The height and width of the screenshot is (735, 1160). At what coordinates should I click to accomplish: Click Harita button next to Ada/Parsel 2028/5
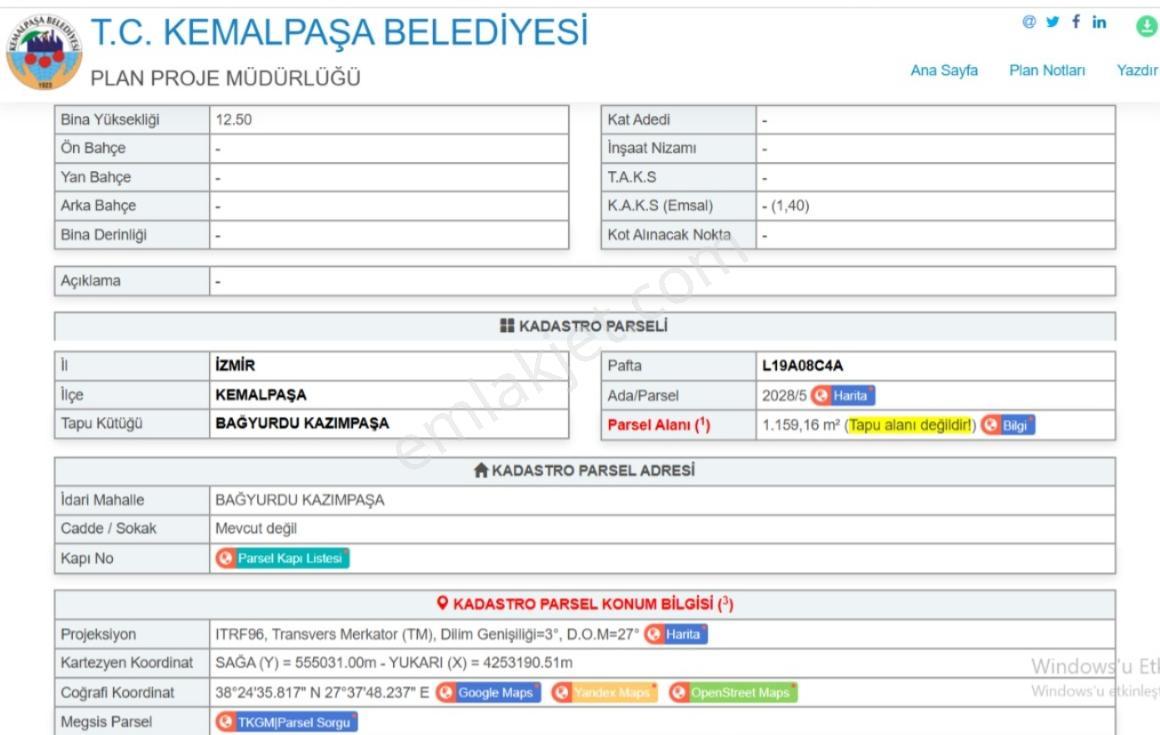click(843, 396)
